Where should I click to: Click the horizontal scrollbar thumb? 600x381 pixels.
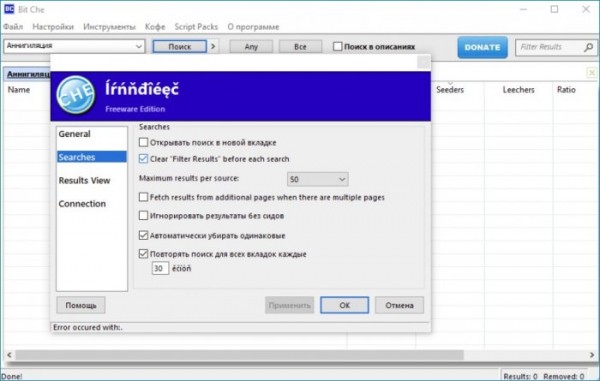pyautogui.click(x=239, y=355)
